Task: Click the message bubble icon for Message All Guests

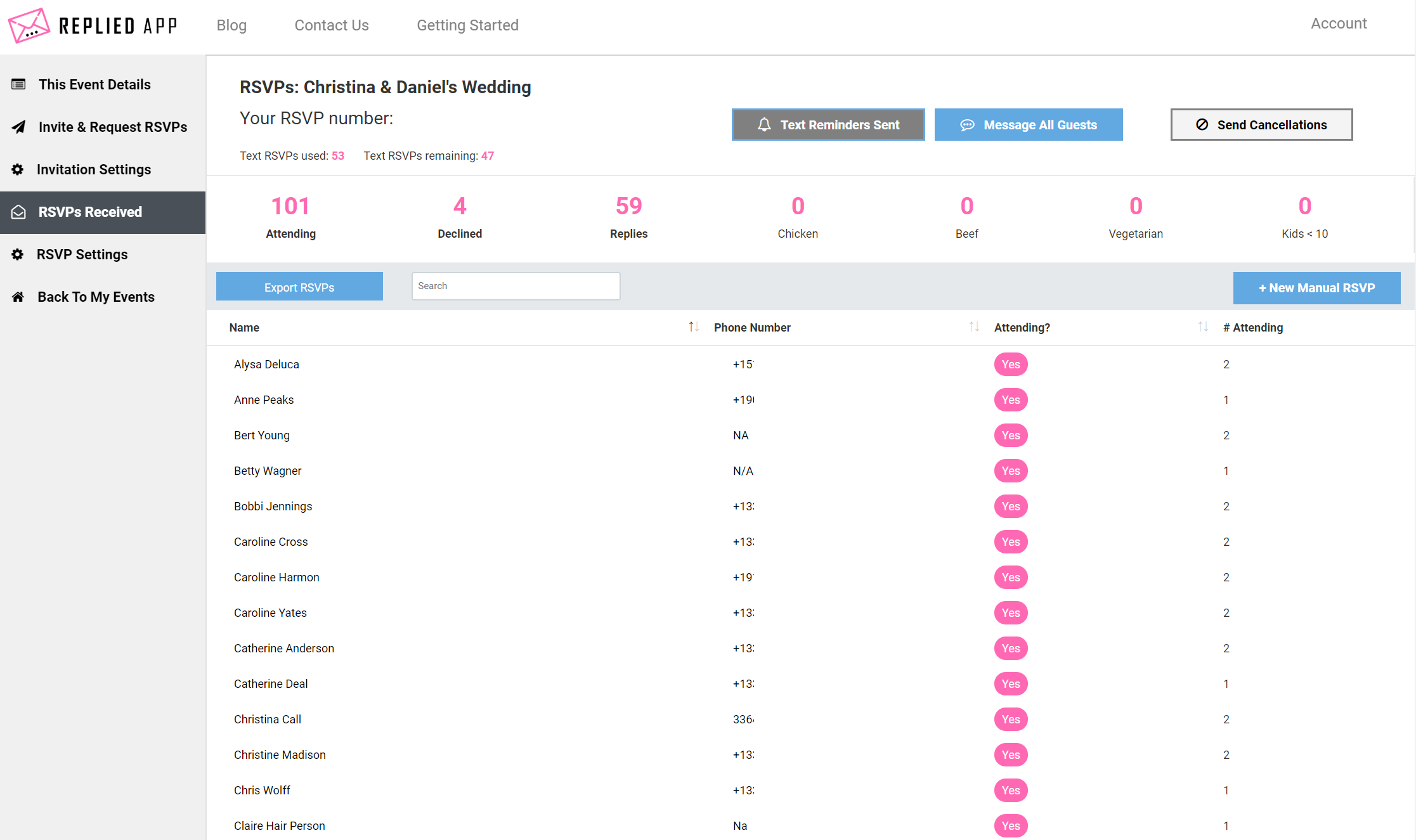Action: [x=966, y=124]
